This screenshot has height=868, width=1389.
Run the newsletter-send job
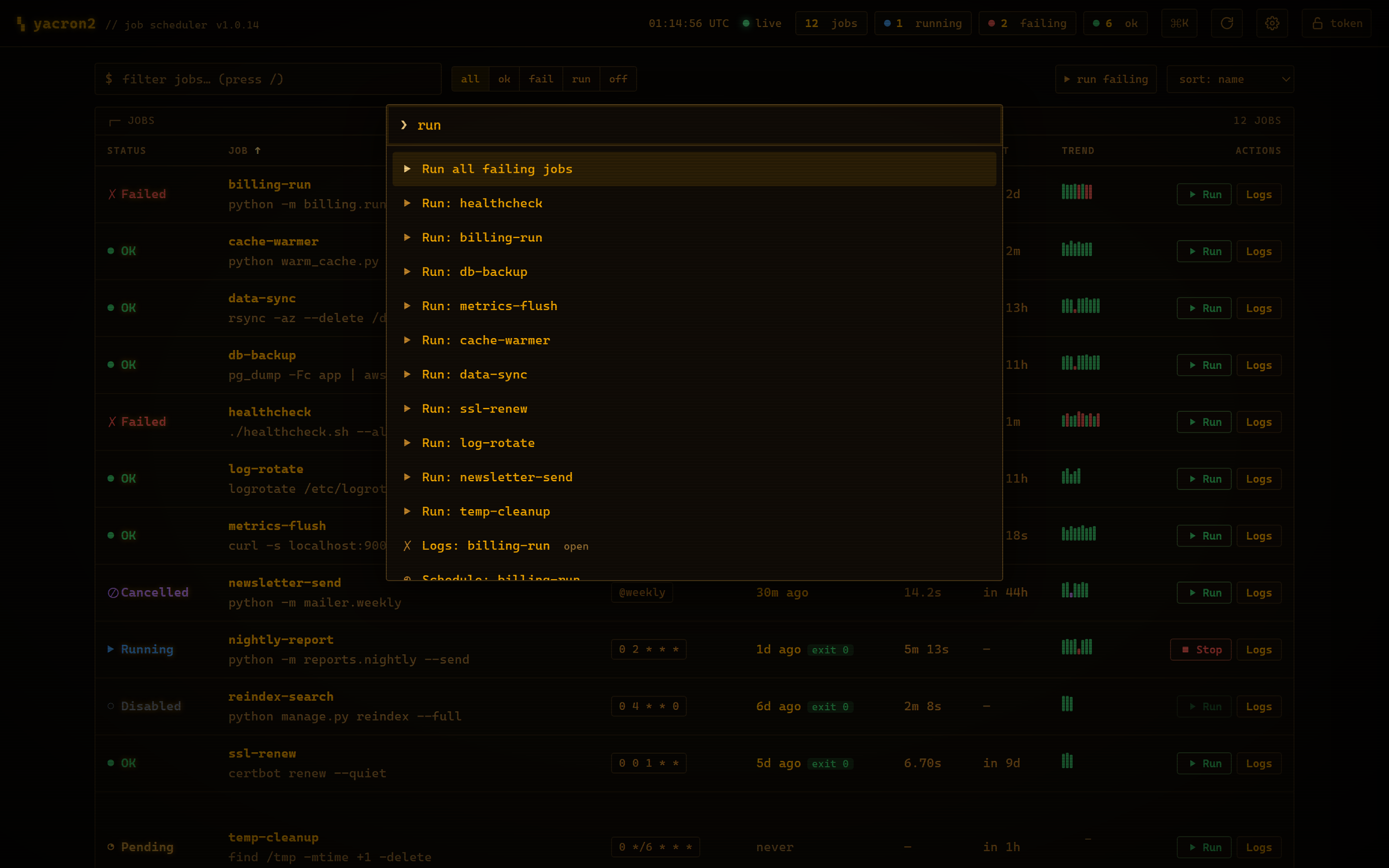(1204, 593)
